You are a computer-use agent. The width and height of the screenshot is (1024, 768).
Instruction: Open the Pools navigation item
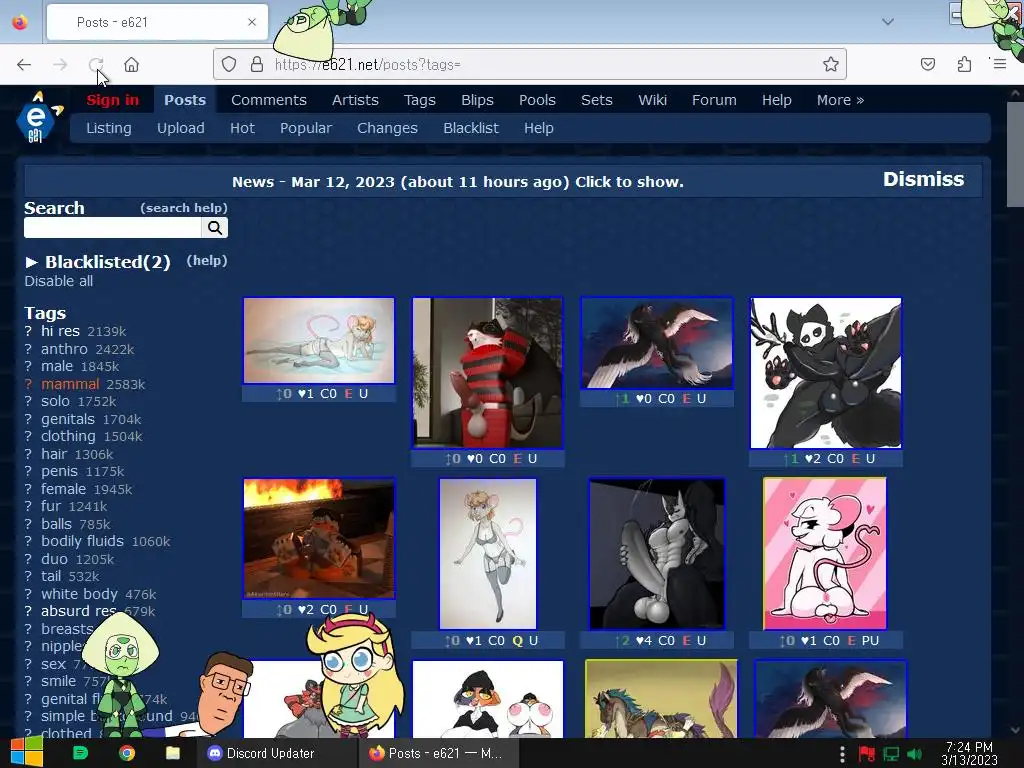point(537,100)
